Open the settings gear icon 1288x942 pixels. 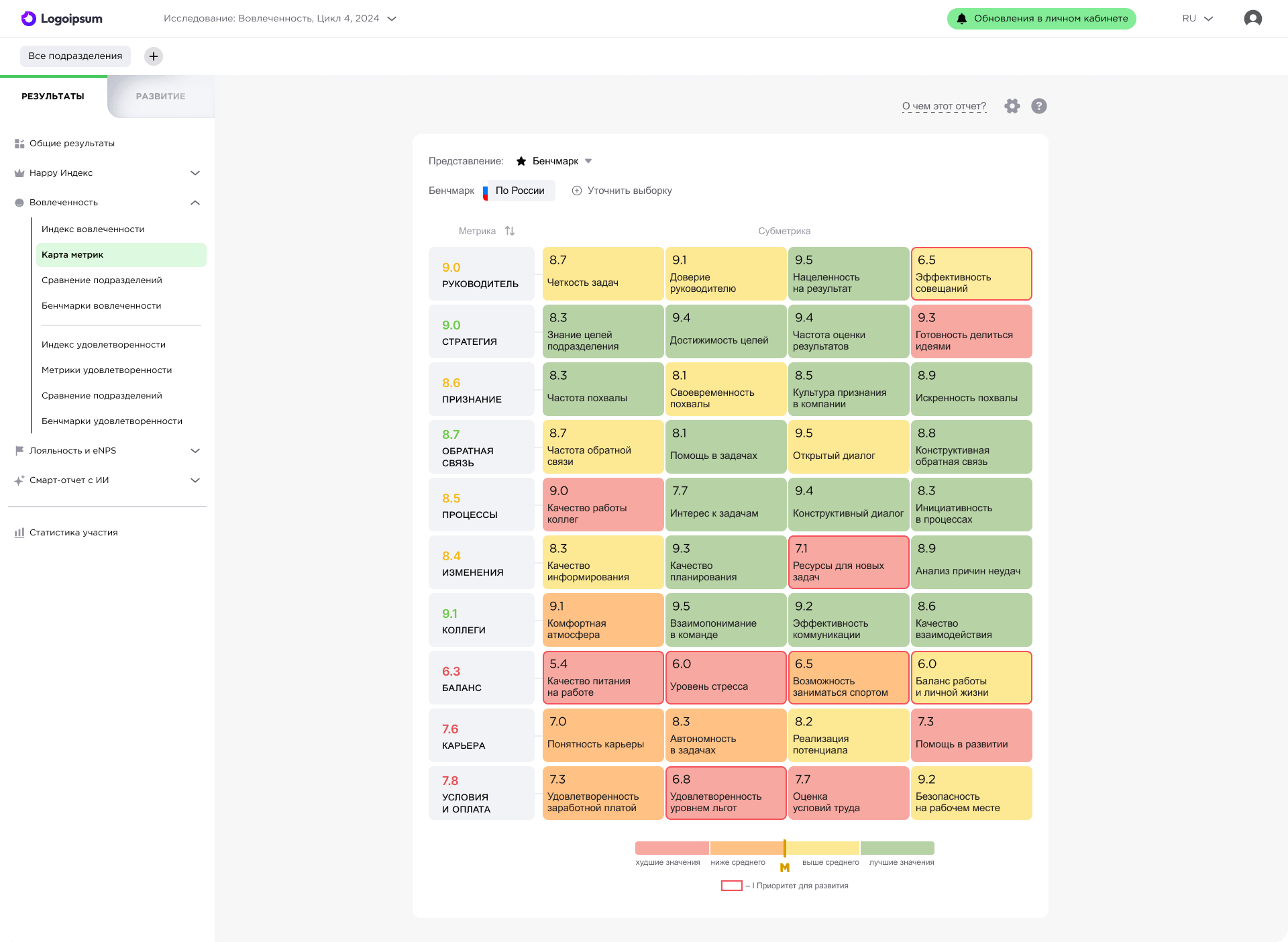[1012, 106]
